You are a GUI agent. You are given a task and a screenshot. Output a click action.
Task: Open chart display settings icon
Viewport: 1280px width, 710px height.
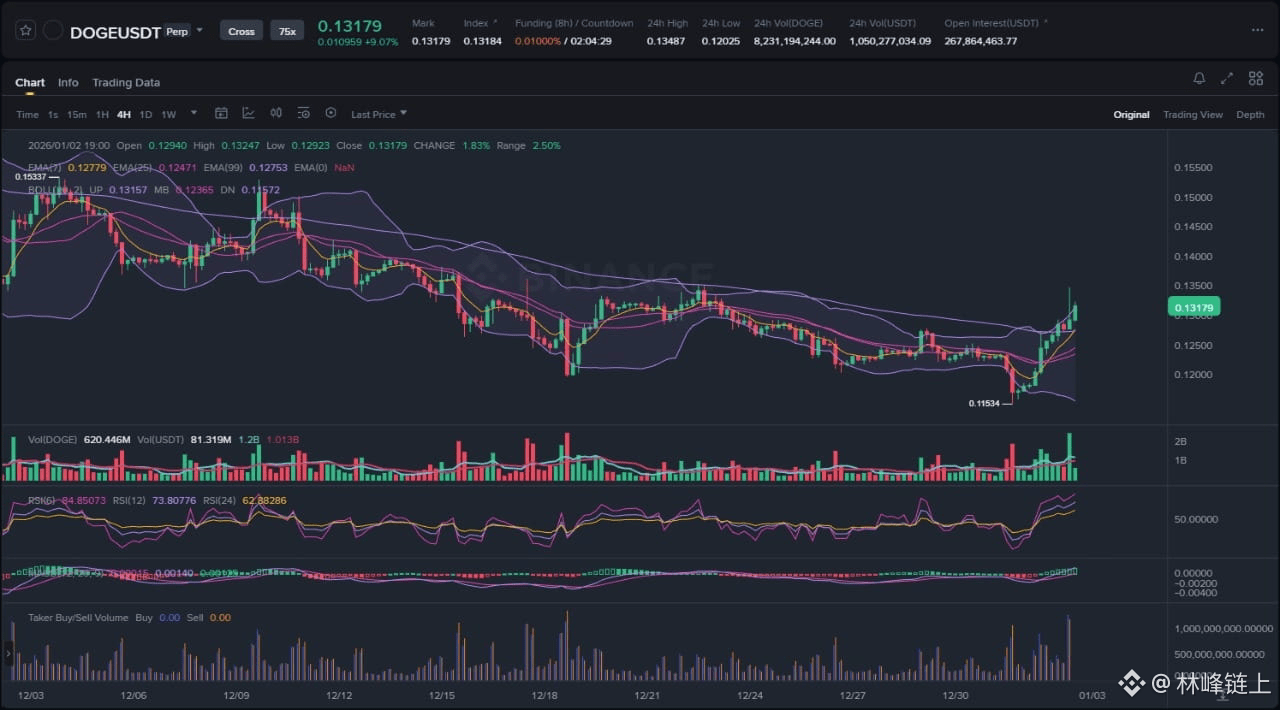[x=303, y=113]
